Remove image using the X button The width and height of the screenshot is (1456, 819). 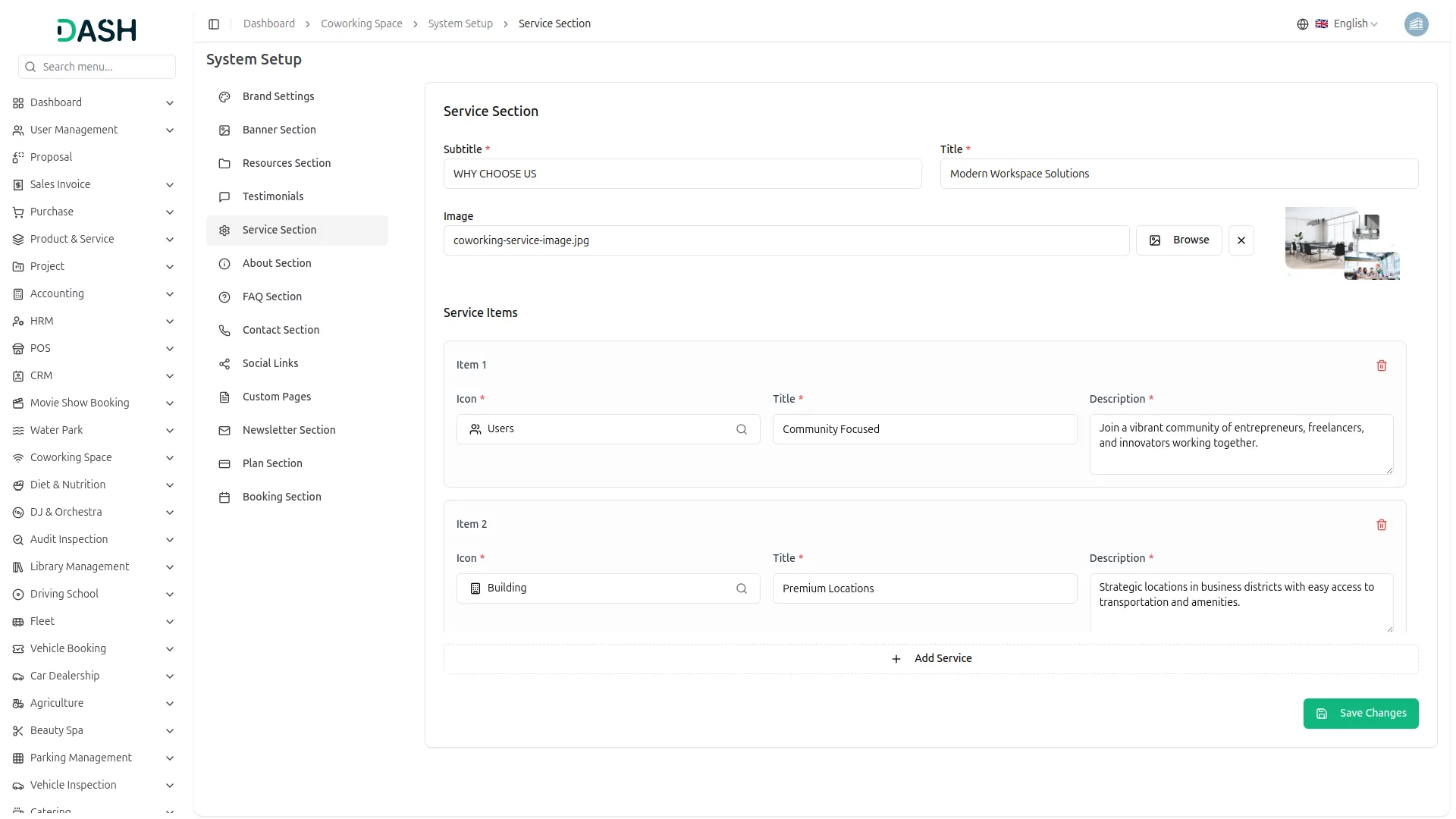coord(1241,240)
